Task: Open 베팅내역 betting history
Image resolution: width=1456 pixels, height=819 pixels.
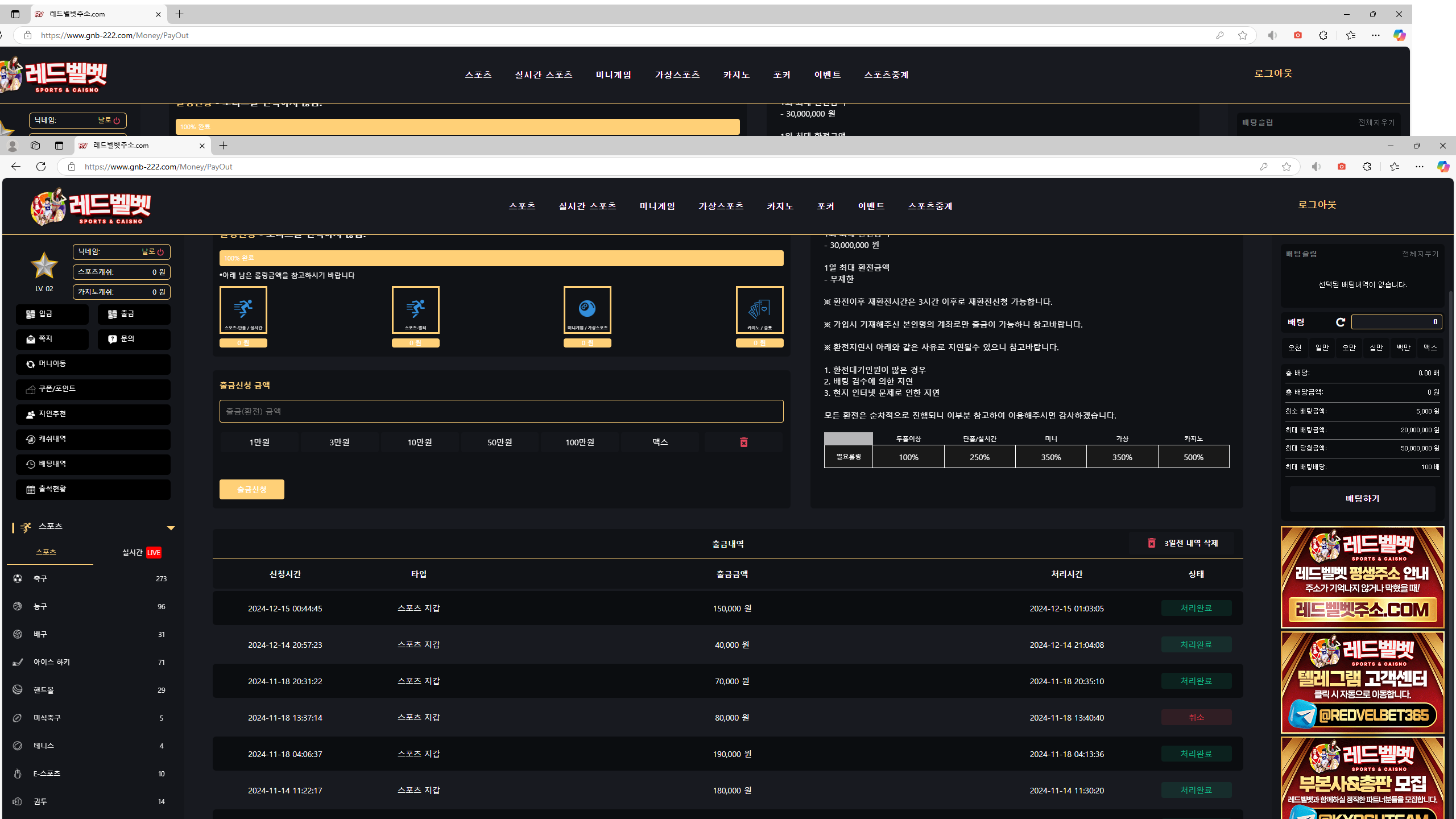Action: pos(93,464)
